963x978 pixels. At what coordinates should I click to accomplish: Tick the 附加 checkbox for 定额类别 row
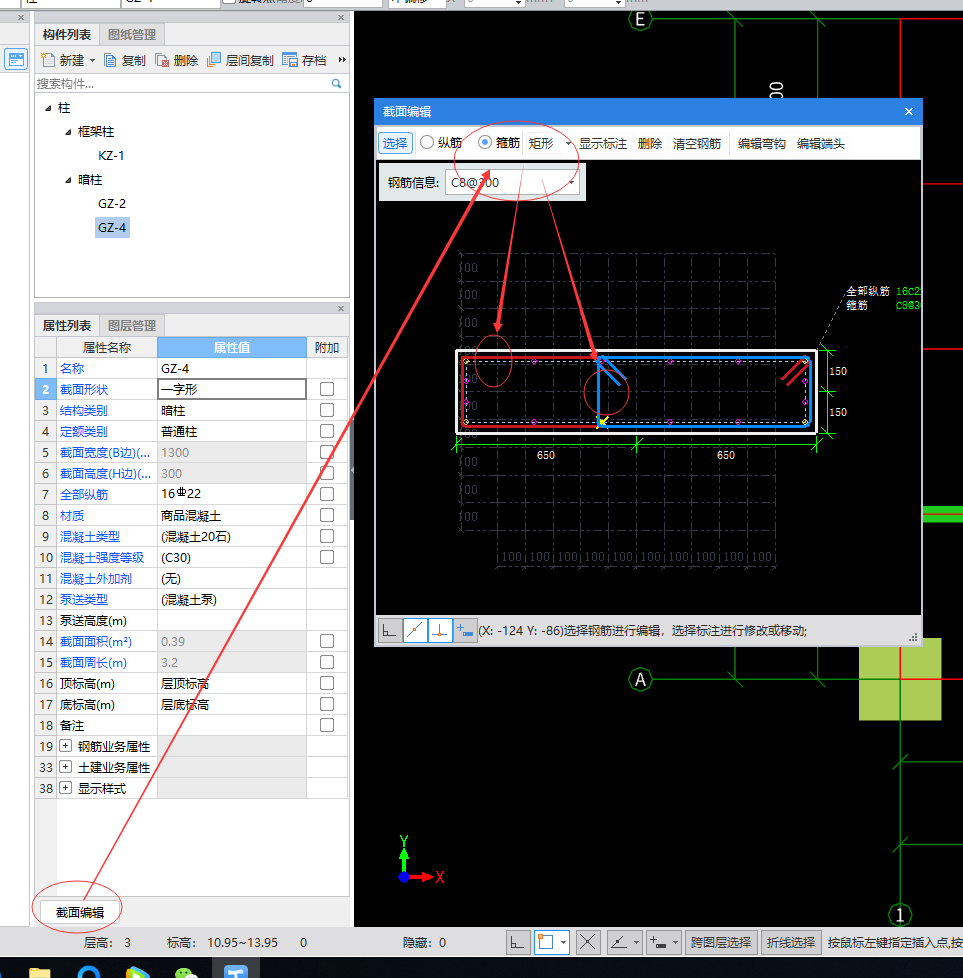[327, 431]
